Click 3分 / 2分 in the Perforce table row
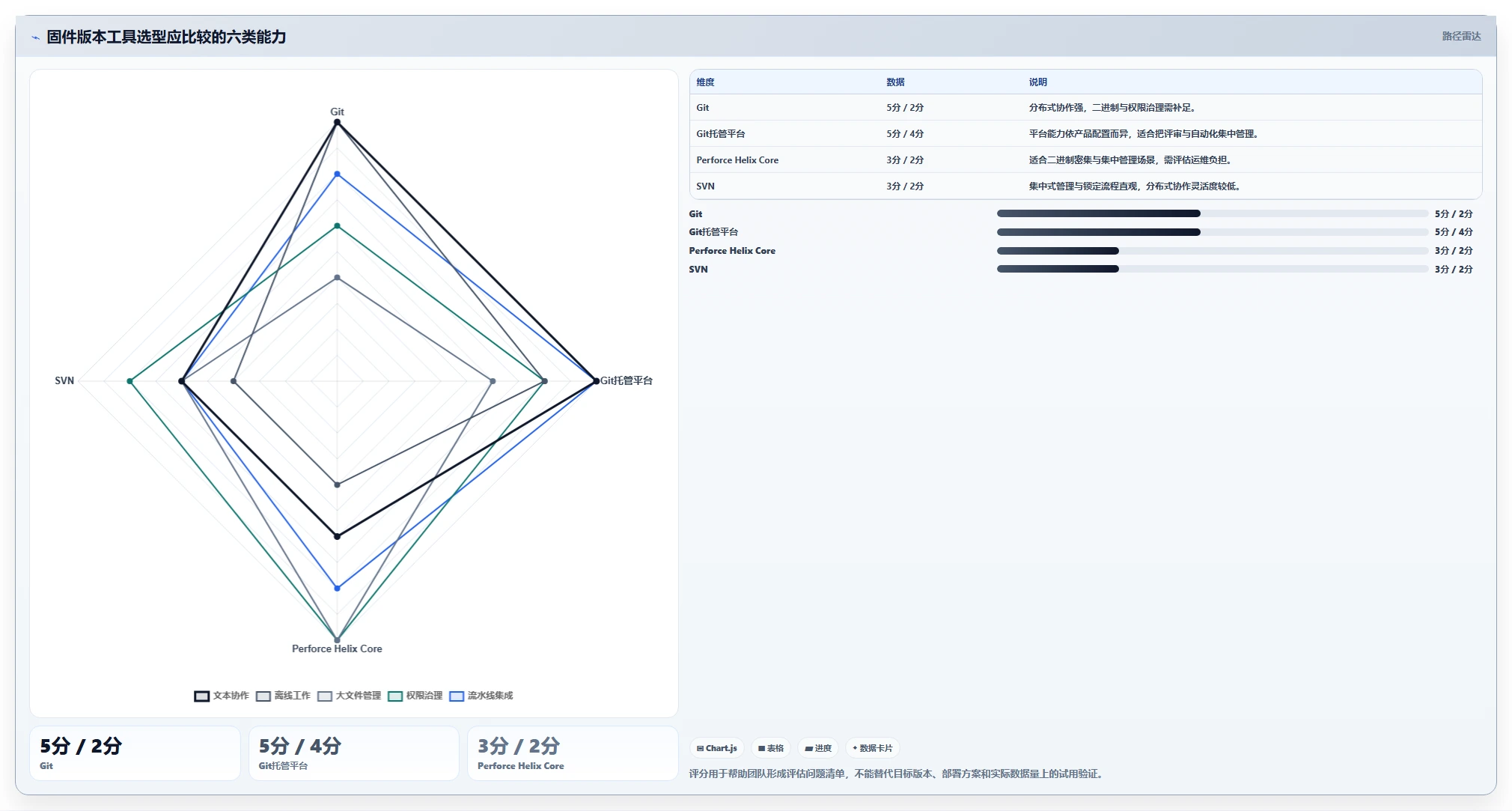This screenshot has width=1512, height=811. pyautogui.click(x=905, y=160)
